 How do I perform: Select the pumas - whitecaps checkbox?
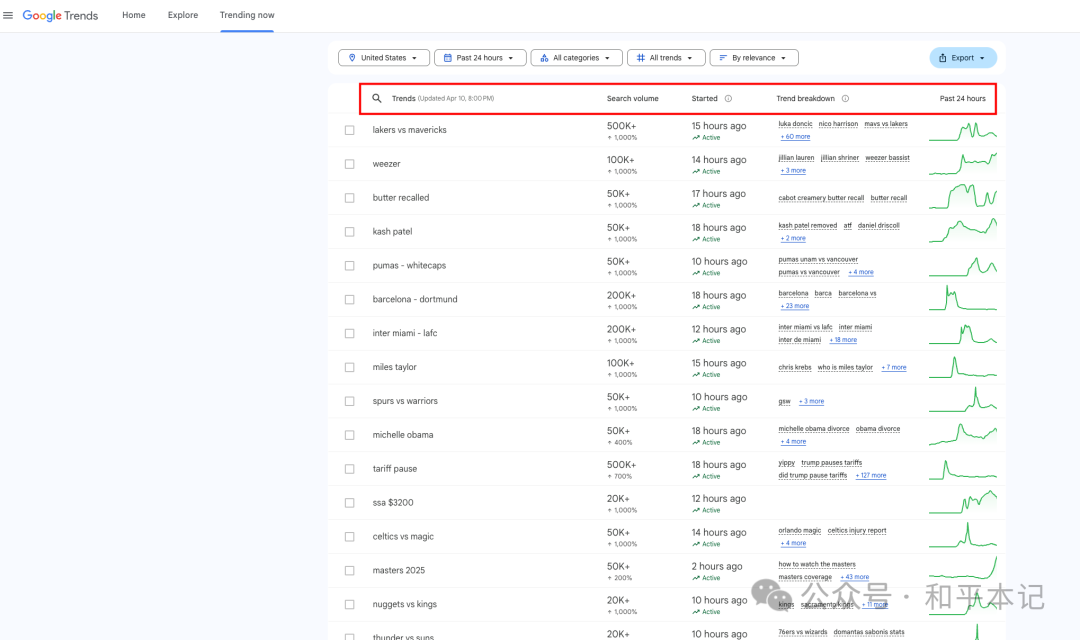[x=350, y=265]
